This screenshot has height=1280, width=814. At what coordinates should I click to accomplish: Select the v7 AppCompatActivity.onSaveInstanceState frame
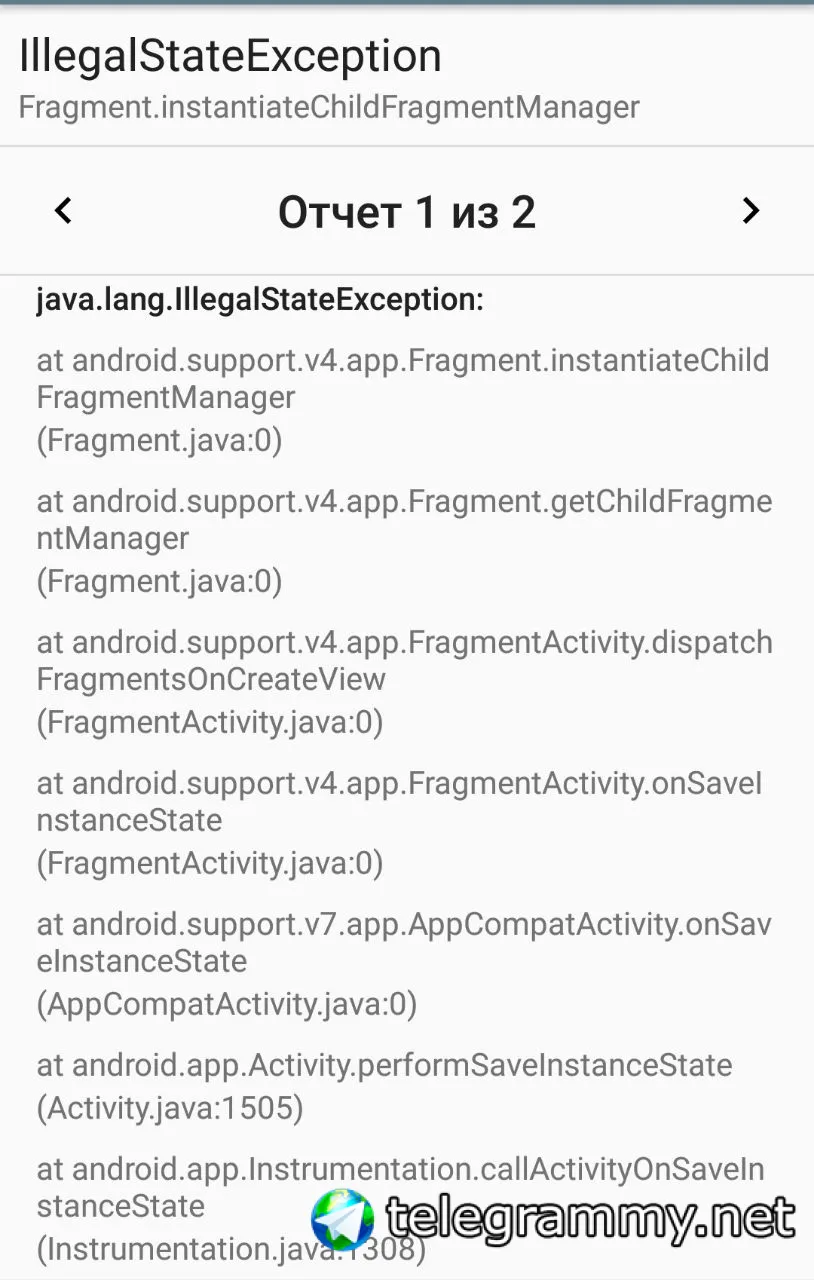[x=404, y=943]
